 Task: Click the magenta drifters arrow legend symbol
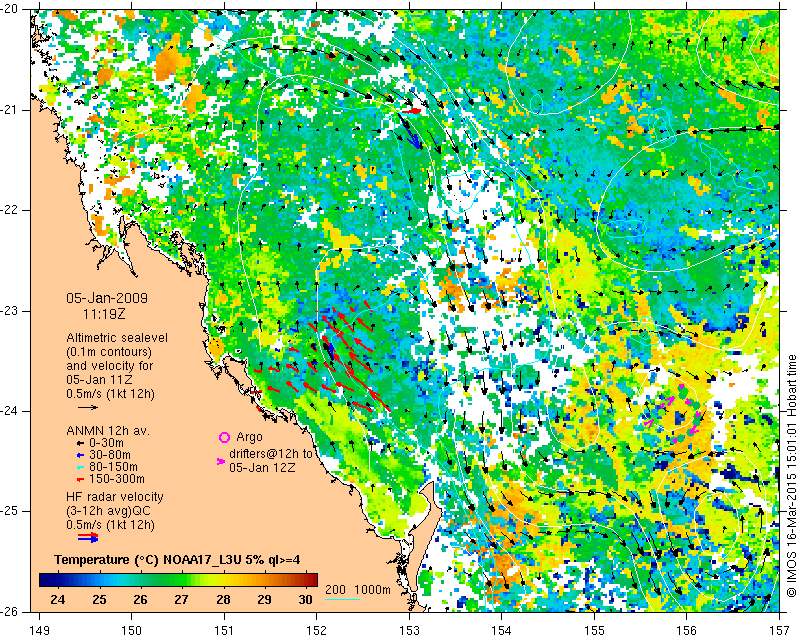click(221, 461)
